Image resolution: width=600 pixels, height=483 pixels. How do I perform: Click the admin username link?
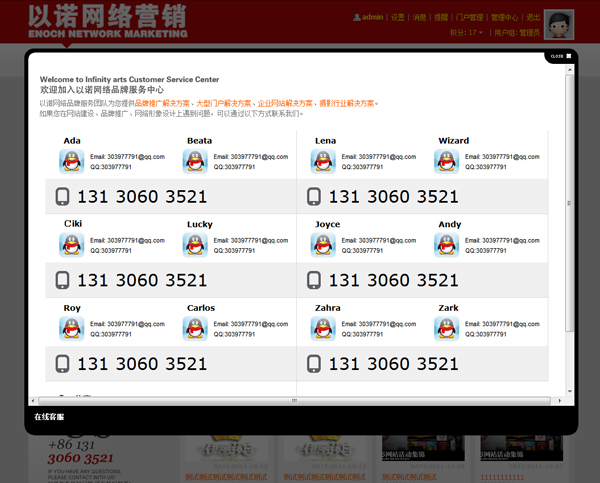[372, 17]
